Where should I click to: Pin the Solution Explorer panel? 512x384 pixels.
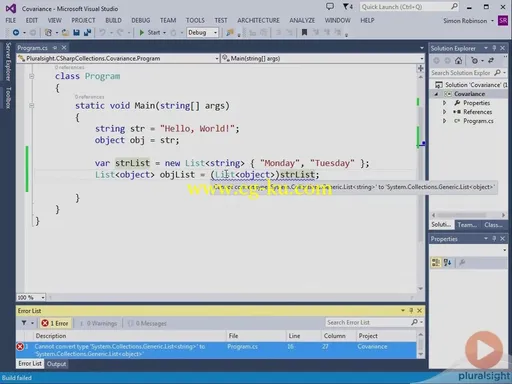click(494, 48)
